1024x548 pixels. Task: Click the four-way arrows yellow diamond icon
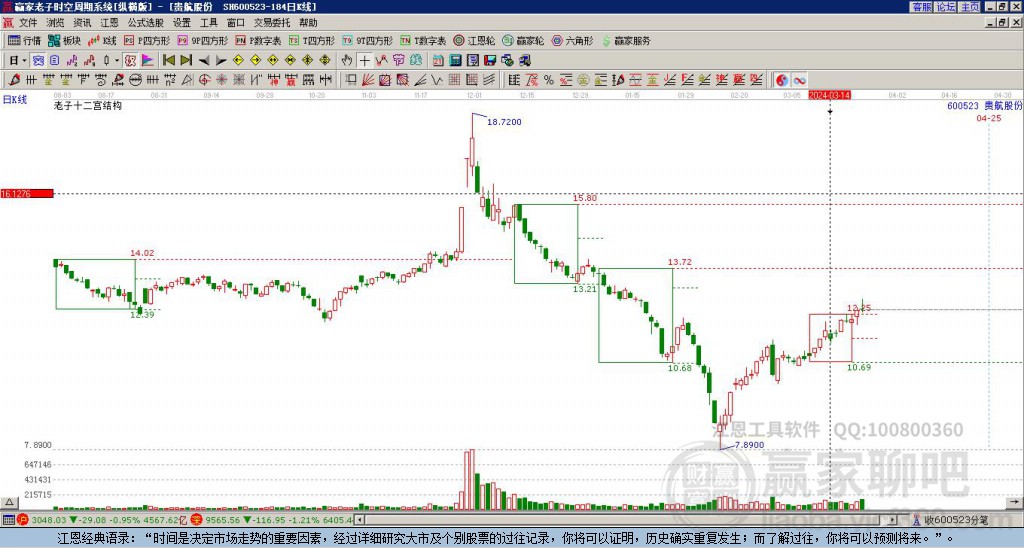click(325, 61)
